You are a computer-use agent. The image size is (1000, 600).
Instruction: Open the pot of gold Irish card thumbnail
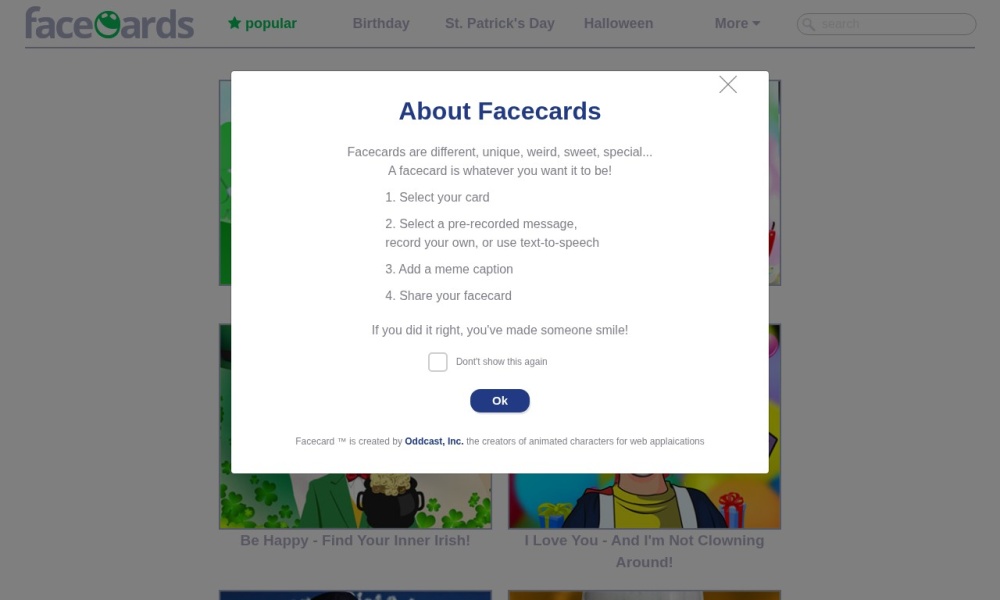(x=355, y=500)
